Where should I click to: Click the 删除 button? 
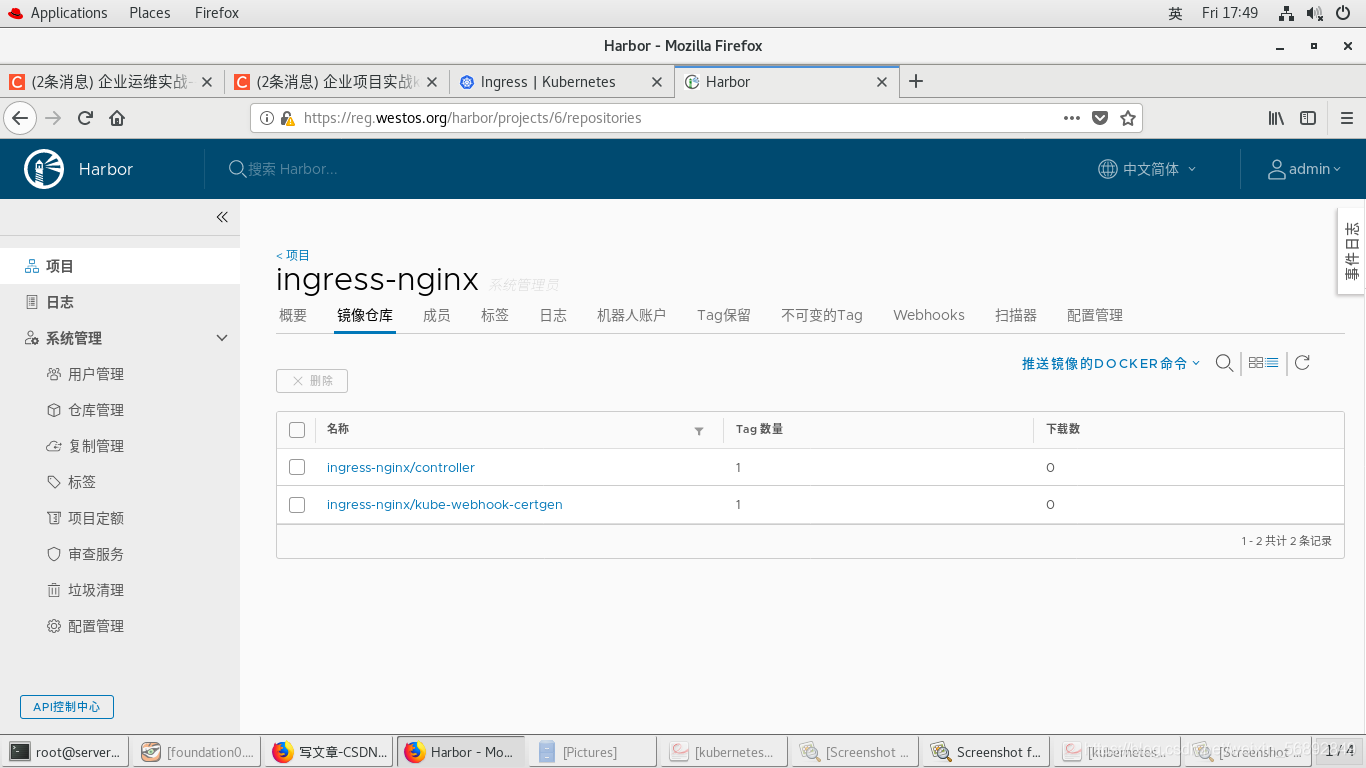(312, 381)
